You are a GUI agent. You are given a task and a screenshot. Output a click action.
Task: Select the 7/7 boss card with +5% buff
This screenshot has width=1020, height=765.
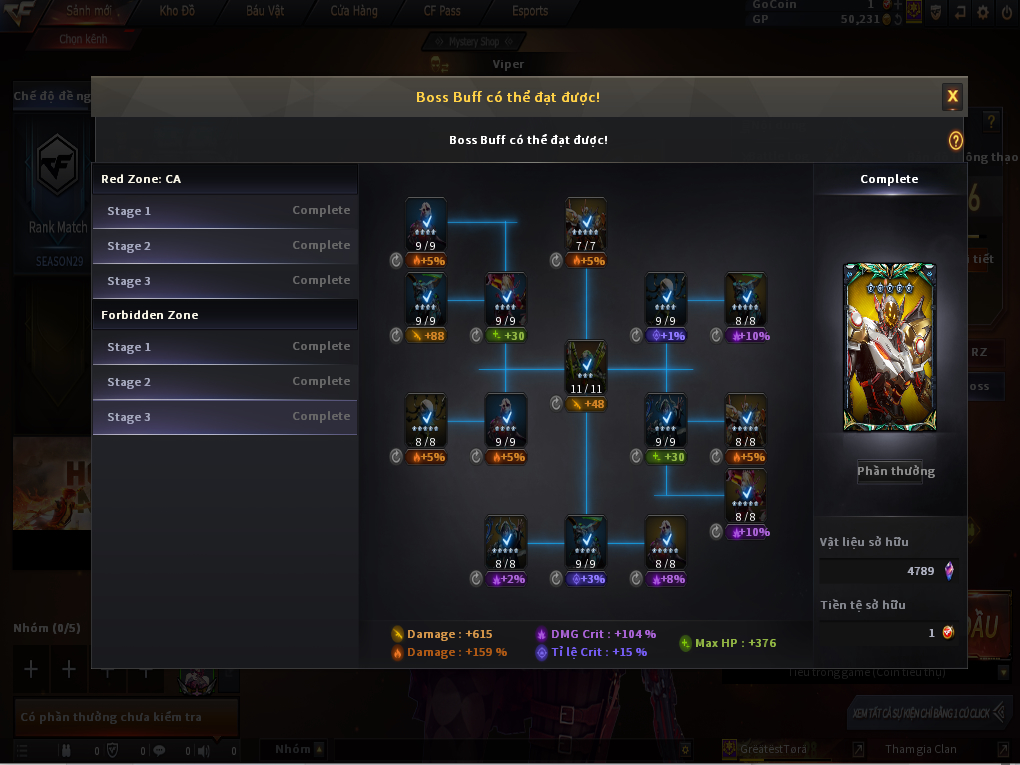click(585, 224)
